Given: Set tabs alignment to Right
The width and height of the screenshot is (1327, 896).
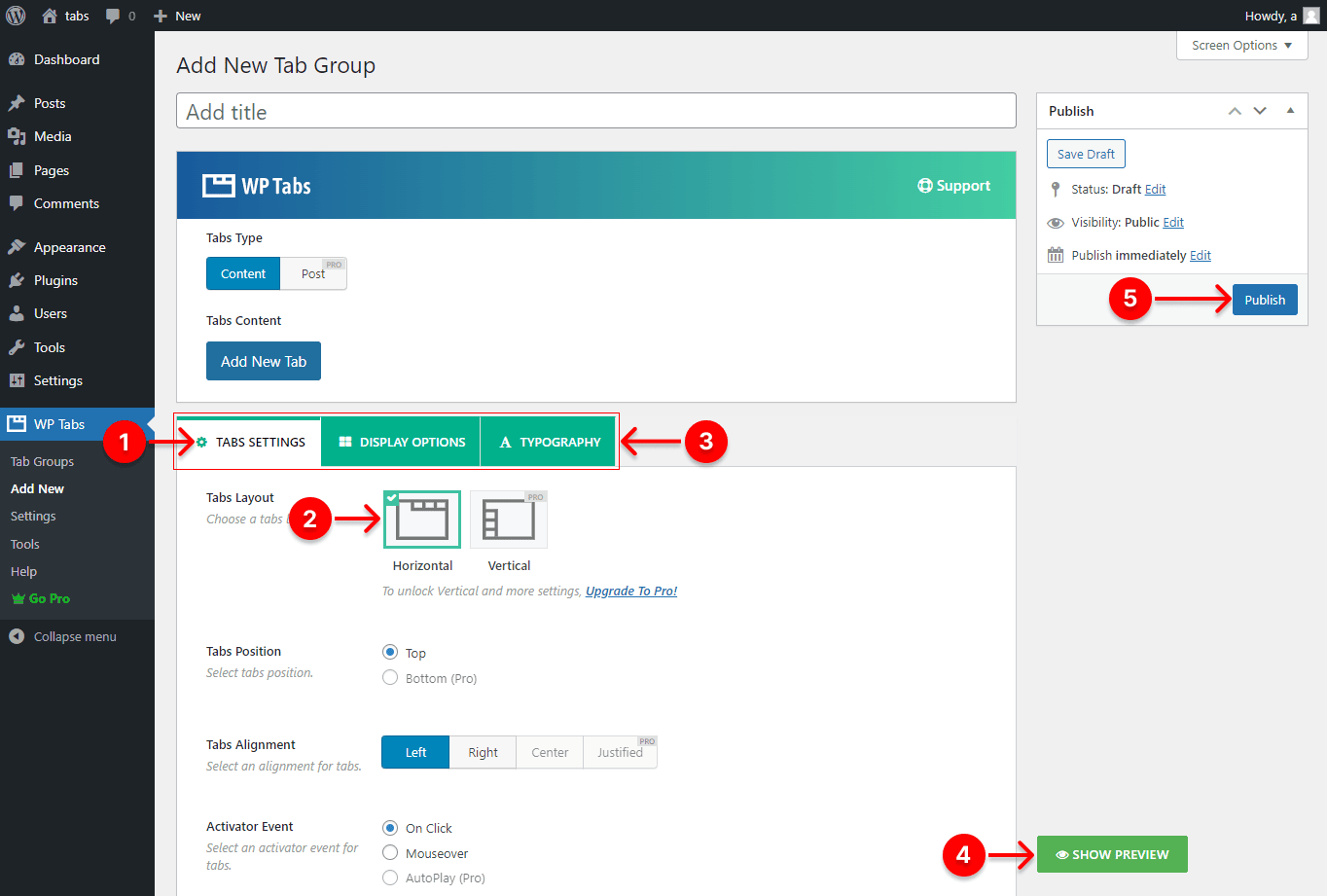Looking at the screenshot, I should [x=483, y=752].
